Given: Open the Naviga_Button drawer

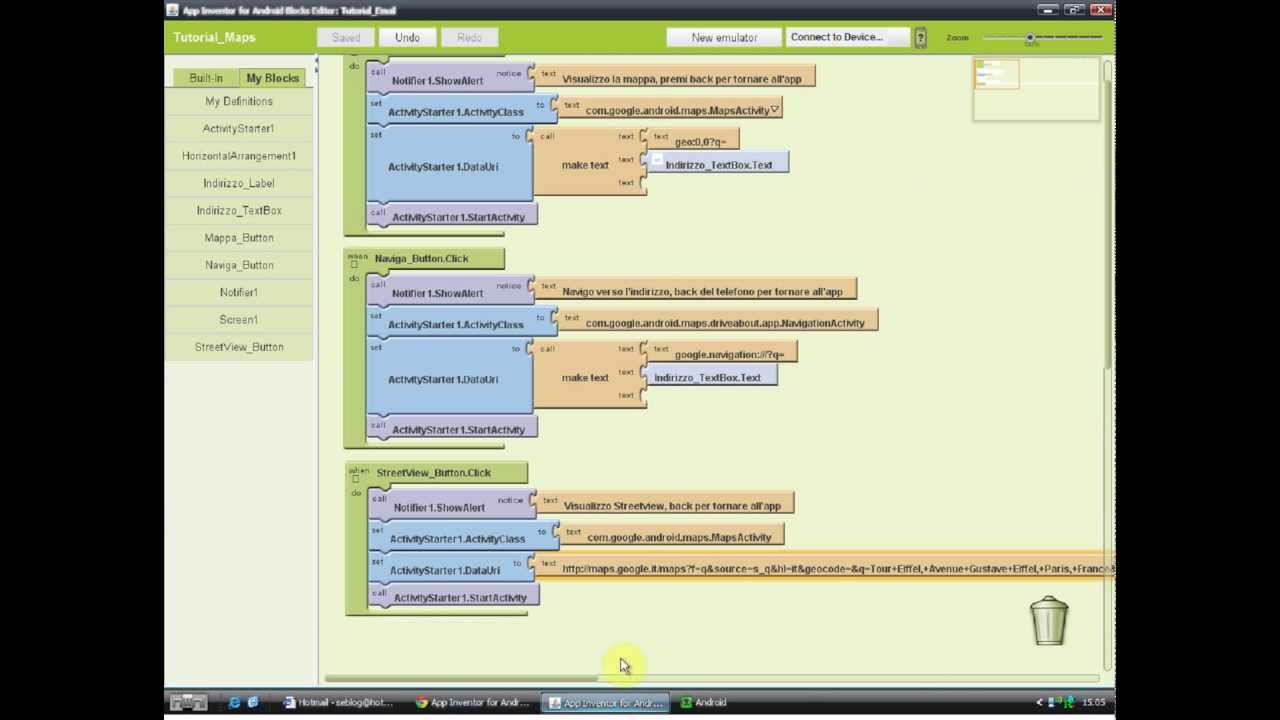Looking at the screenshot, I should coord(239,265).
